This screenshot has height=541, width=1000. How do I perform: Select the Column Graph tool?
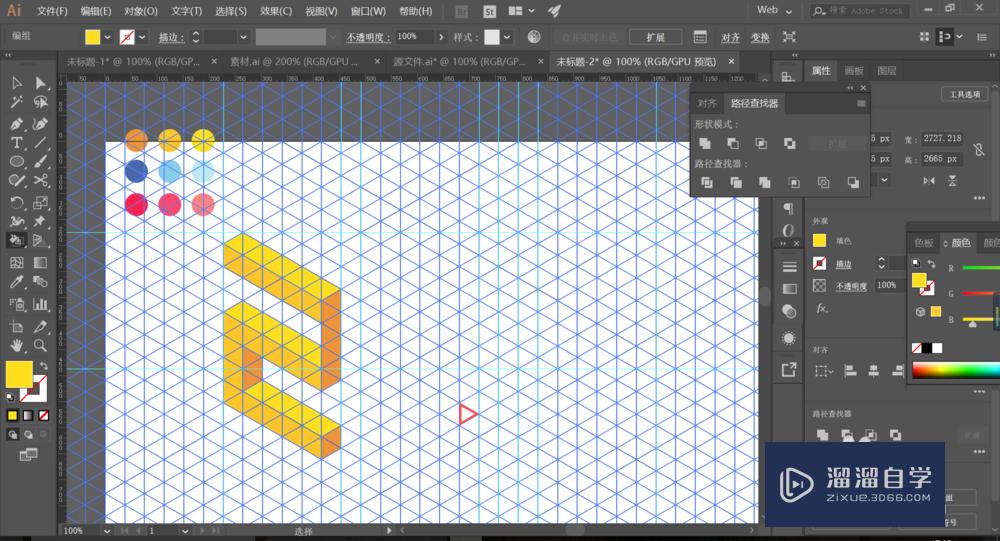click(x=40, y=304)
